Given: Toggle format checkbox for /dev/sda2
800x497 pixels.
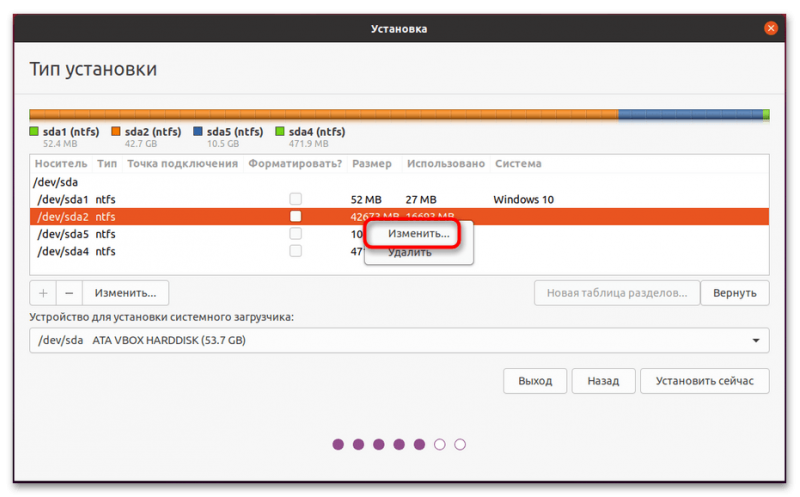Looking at the screenshot, I should pos(295,216).
